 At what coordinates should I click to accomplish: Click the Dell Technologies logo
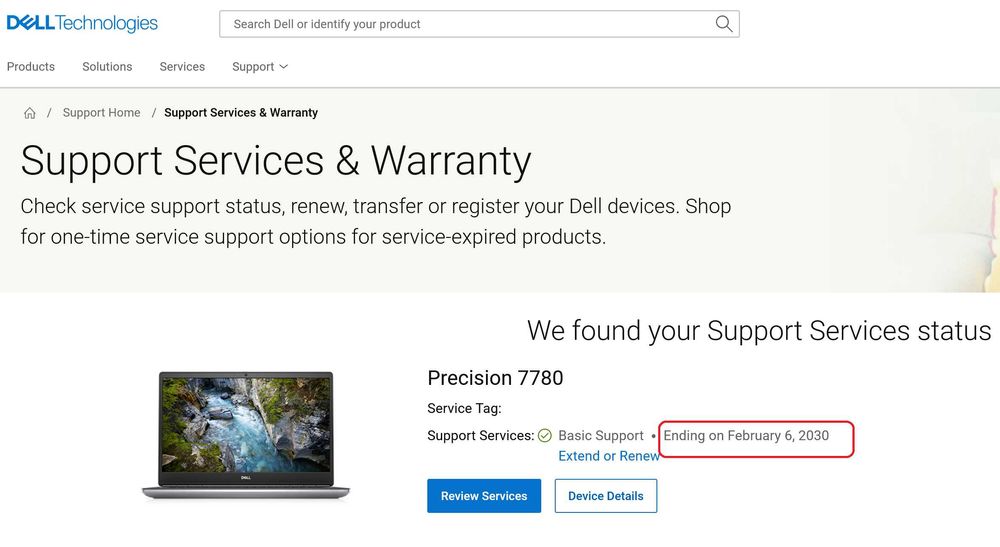click(x=82, y=23)
